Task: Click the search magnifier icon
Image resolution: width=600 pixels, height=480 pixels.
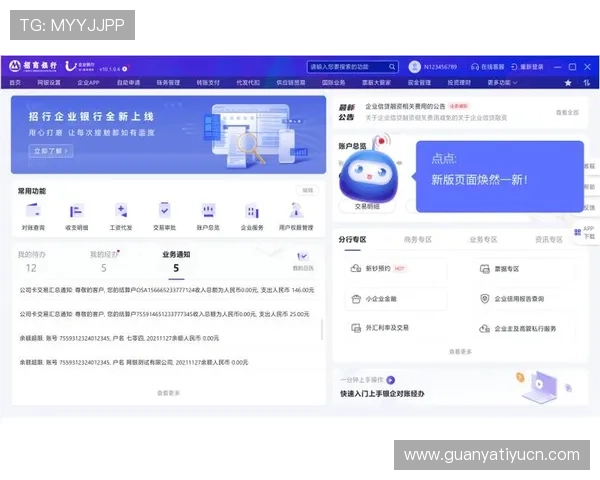Action: pos(392,67)
